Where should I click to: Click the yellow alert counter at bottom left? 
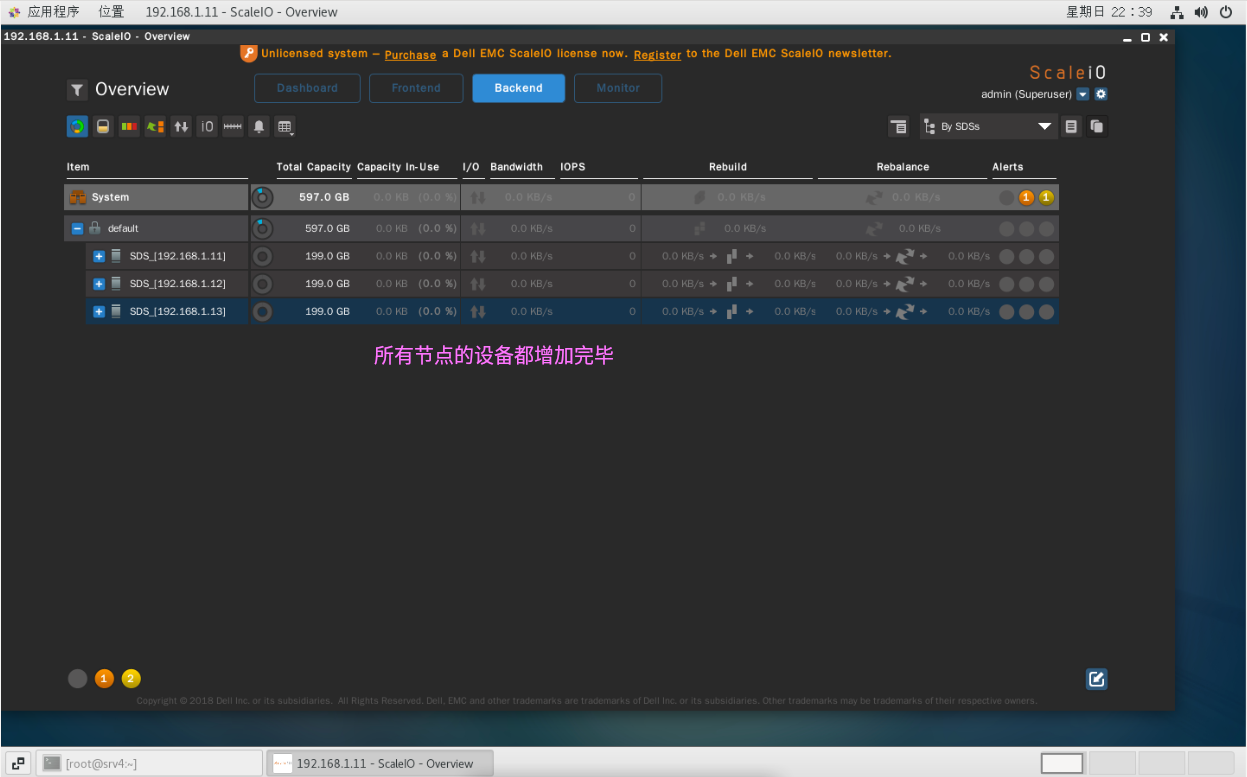[x=131, y=679]
